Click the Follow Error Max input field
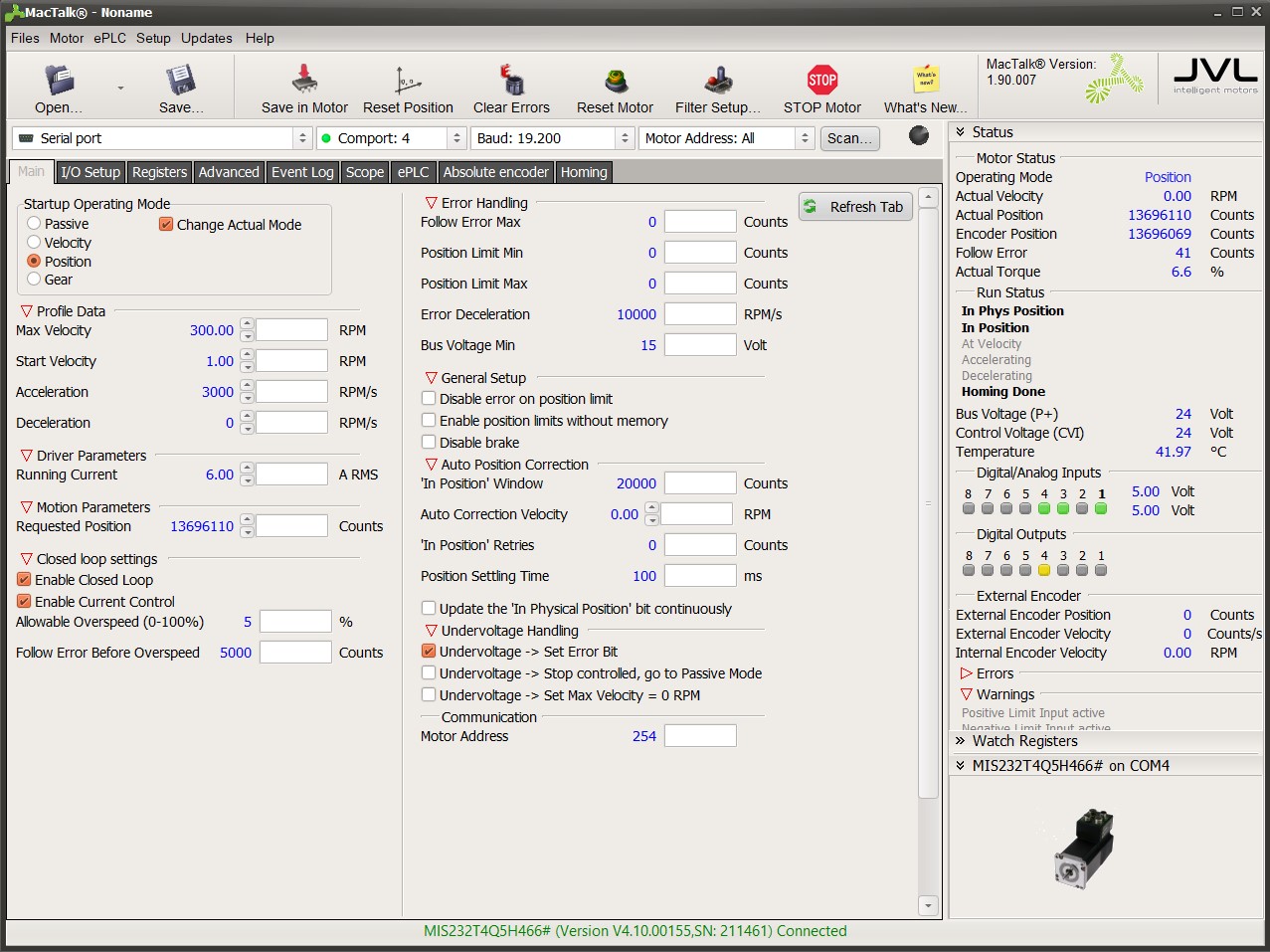The height and width of the screenshot is (952, 1270). 700,222
